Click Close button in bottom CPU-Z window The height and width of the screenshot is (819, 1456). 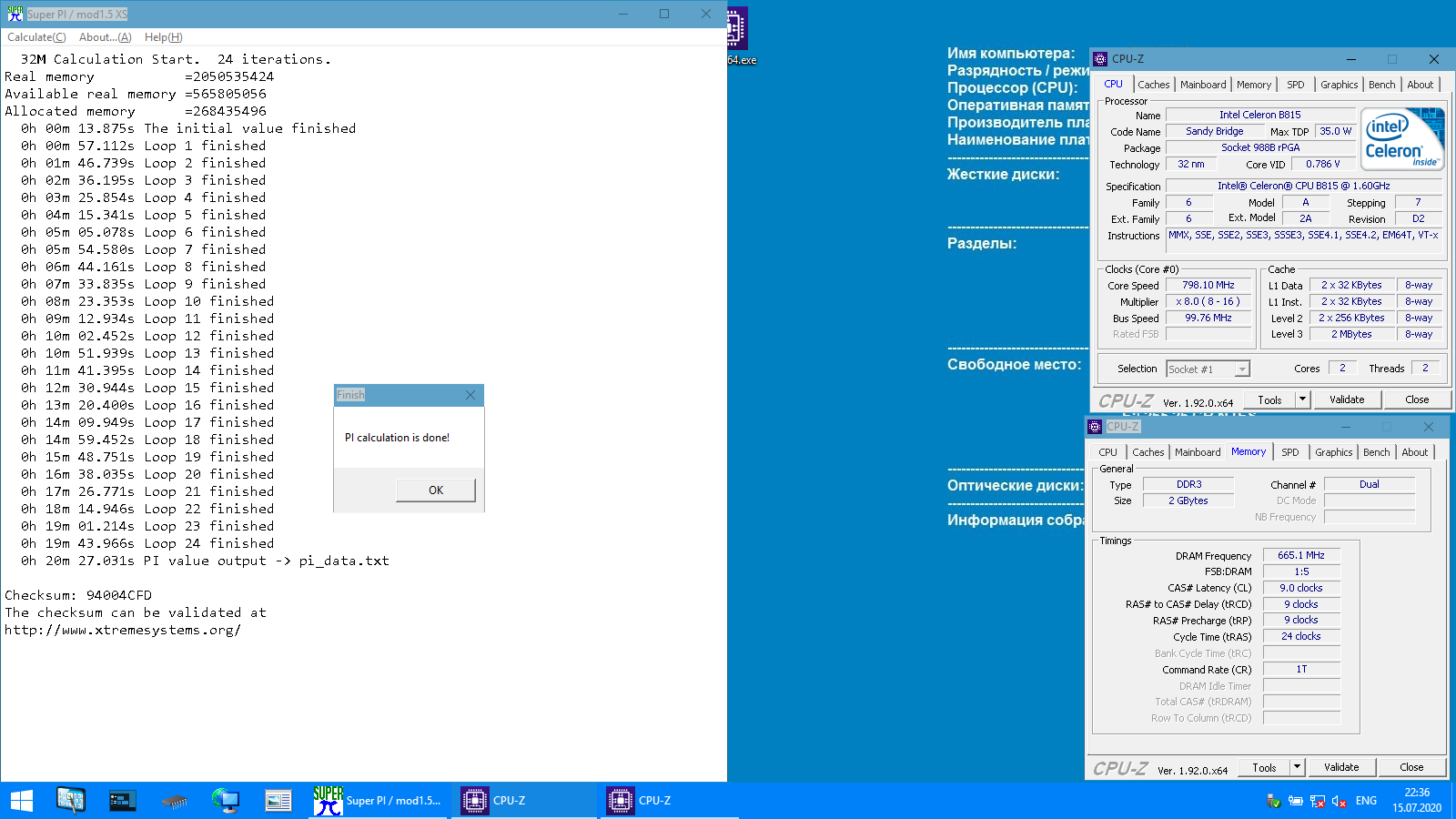tap(1411, 767)
